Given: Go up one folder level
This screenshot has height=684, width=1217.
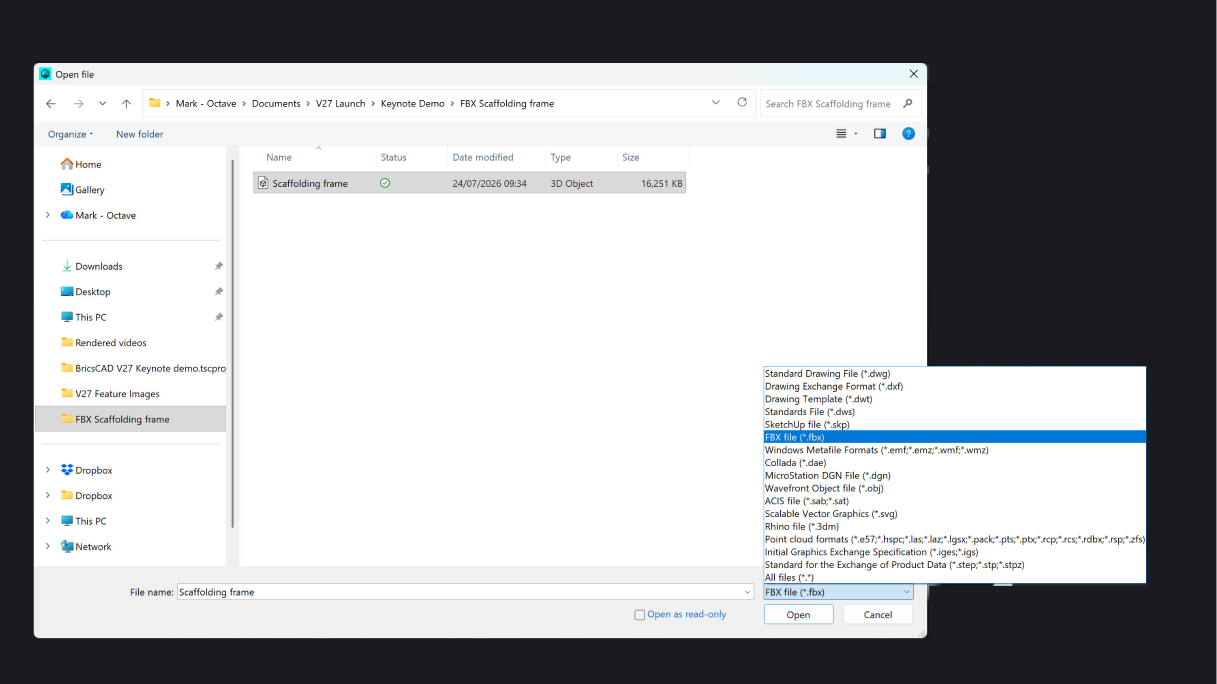Looking at the screenshot, I should click(x=126, y=103).
